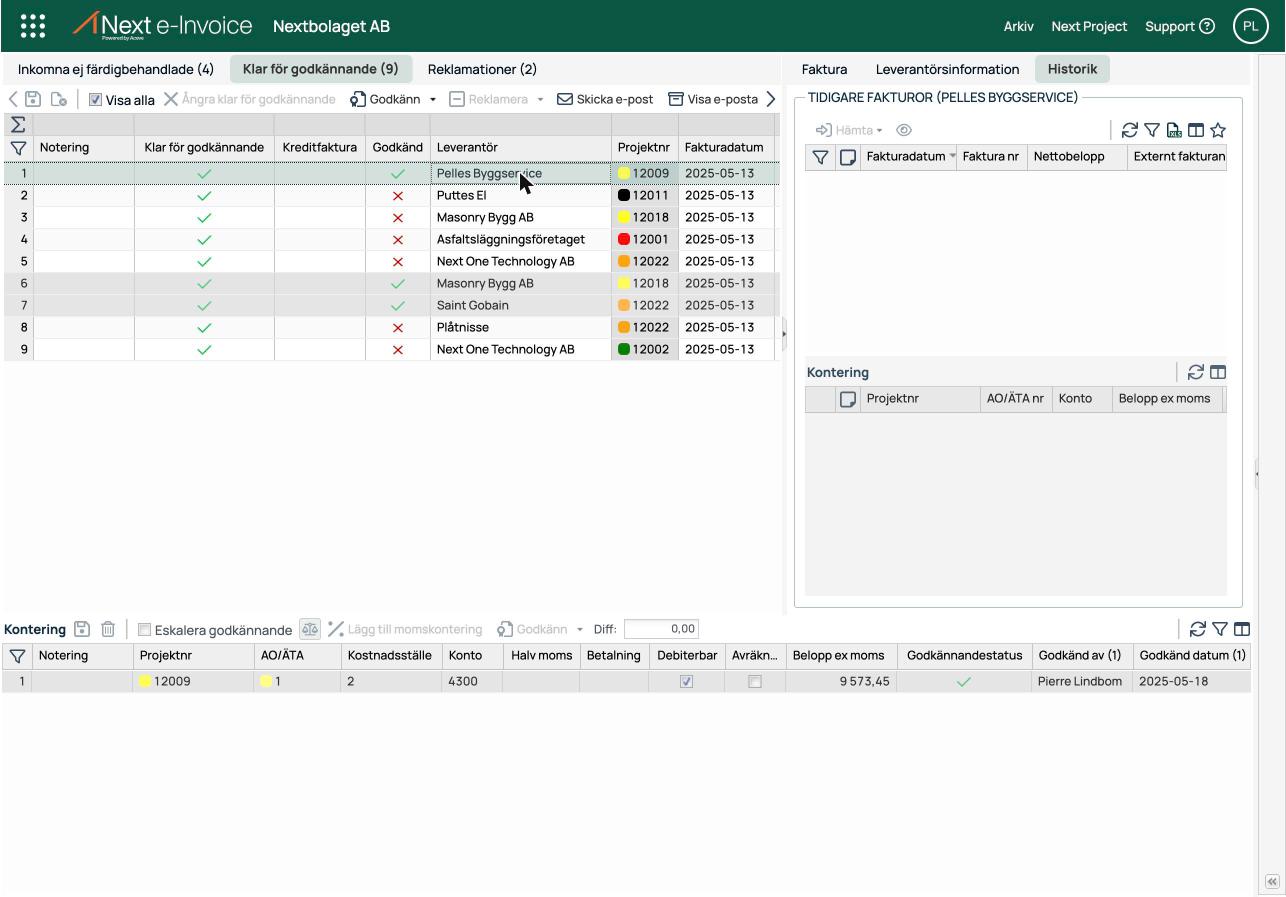
Task: Click the filter funnel in bottom Kontering header
Action: [17, 656]
